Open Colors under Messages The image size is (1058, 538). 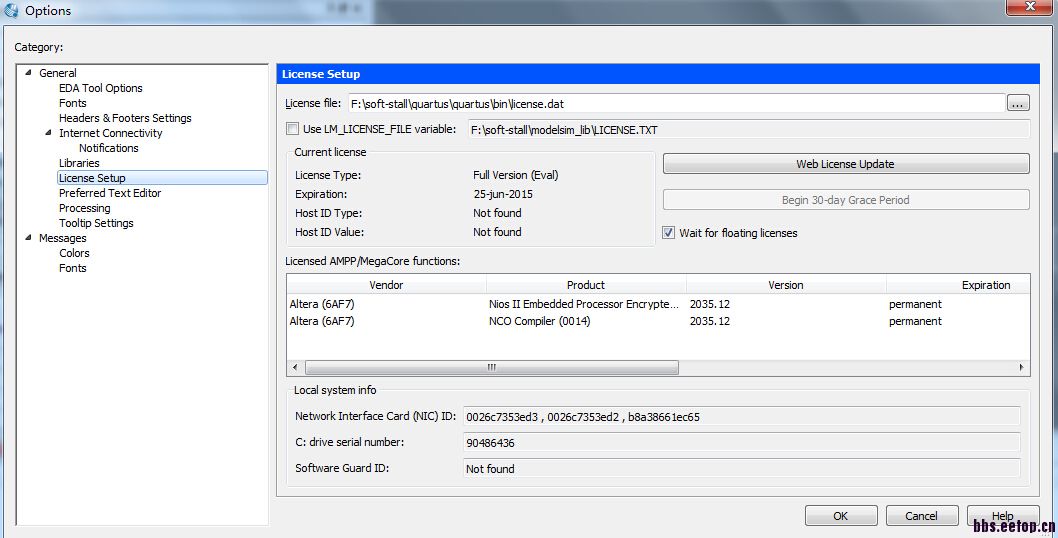74,252
